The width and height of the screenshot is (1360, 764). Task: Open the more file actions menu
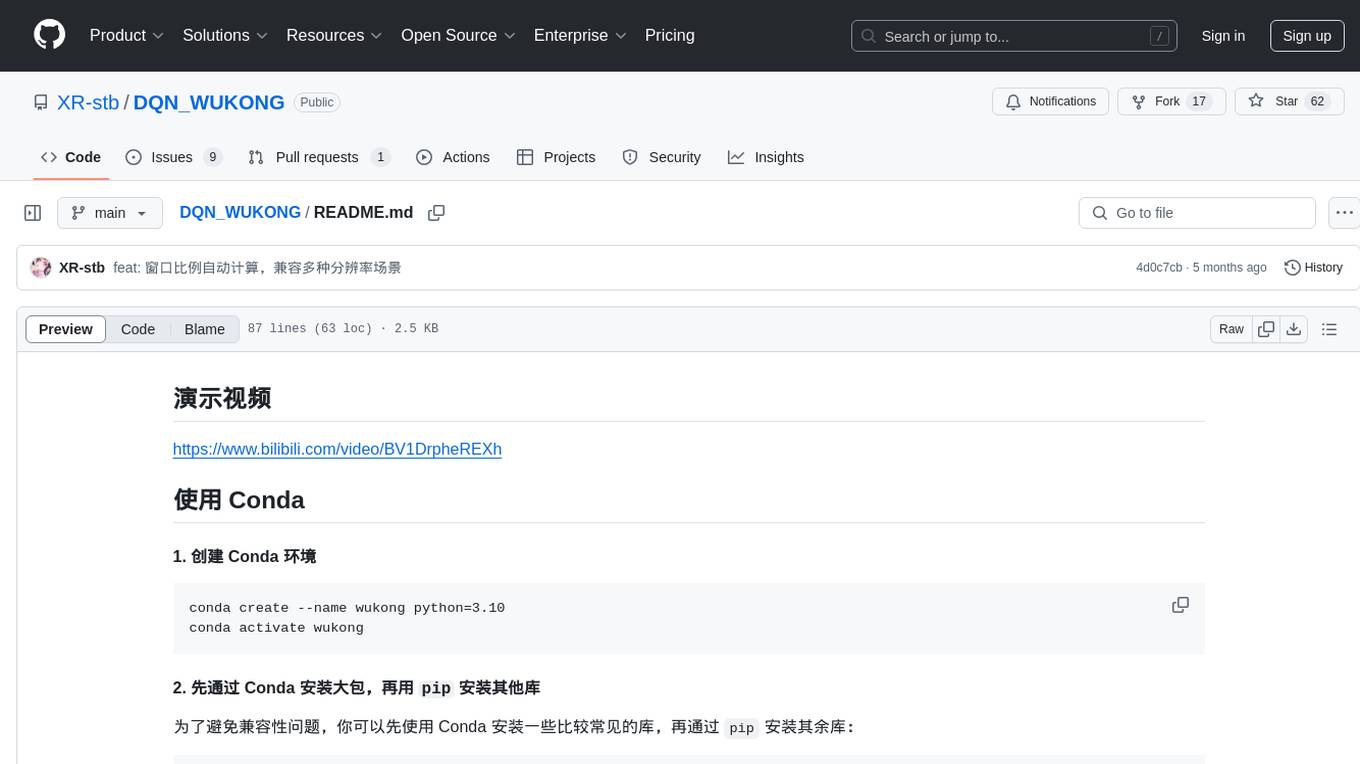pos(1344,213)
